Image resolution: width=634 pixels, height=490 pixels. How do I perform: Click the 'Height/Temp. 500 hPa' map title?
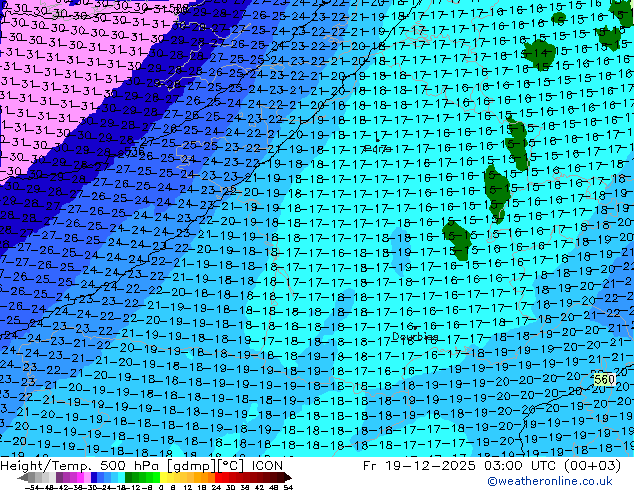(x=82, y=466)
